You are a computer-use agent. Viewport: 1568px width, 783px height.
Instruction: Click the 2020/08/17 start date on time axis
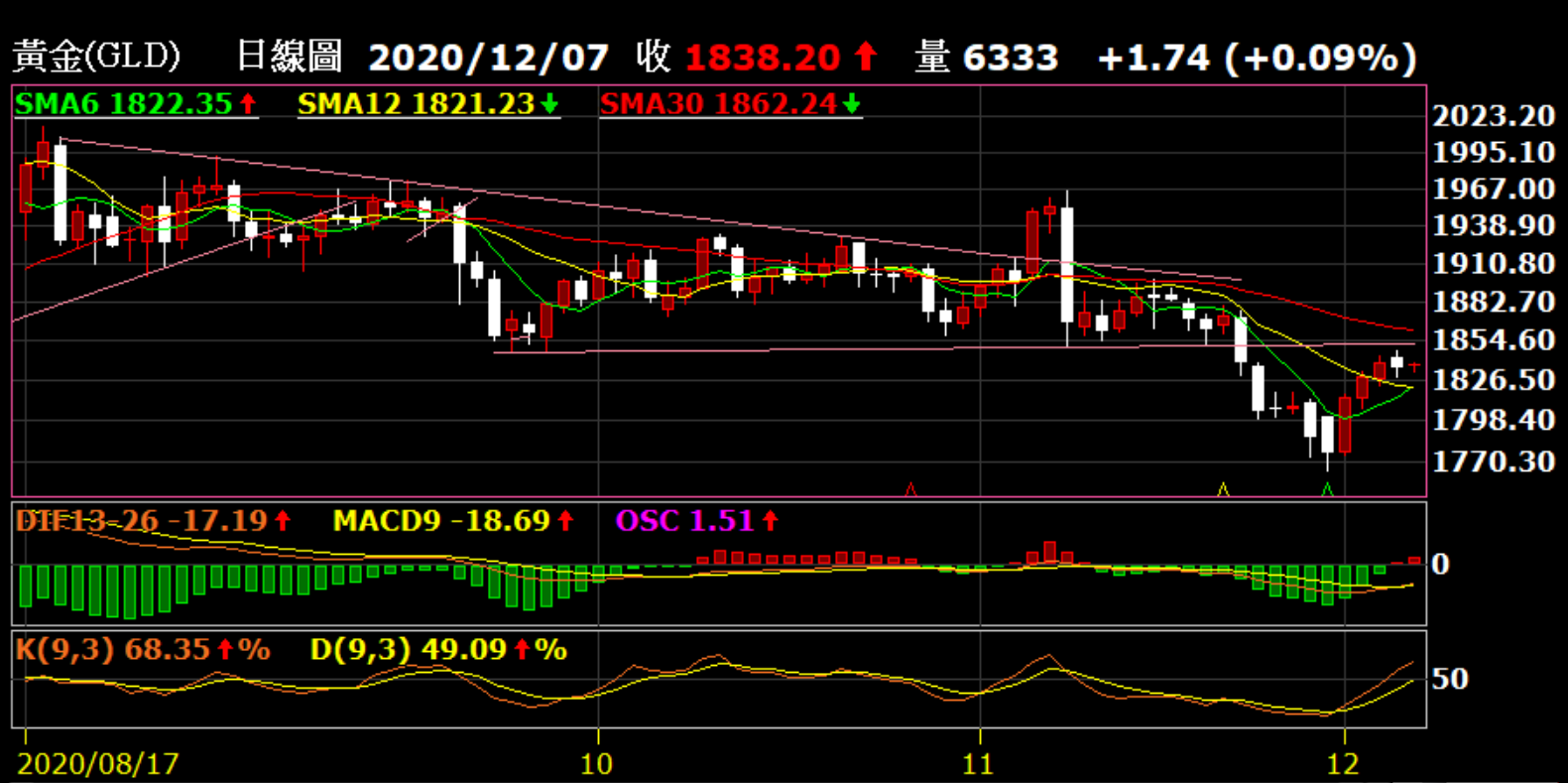pyautogui.click(x=98, y=763)
